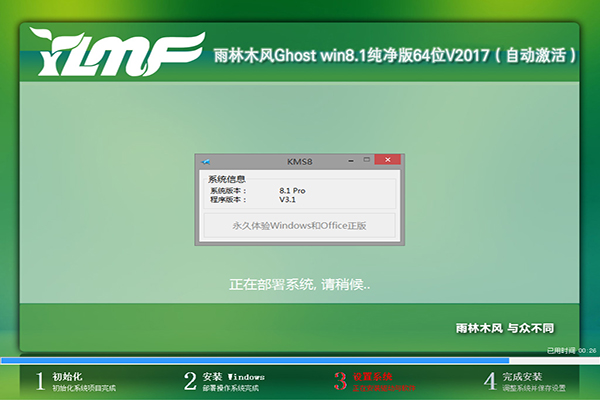Image resolution: width=600 pixels, height=400 pixels.
Task: Close the KMS8 activation window
Action: 388,160
